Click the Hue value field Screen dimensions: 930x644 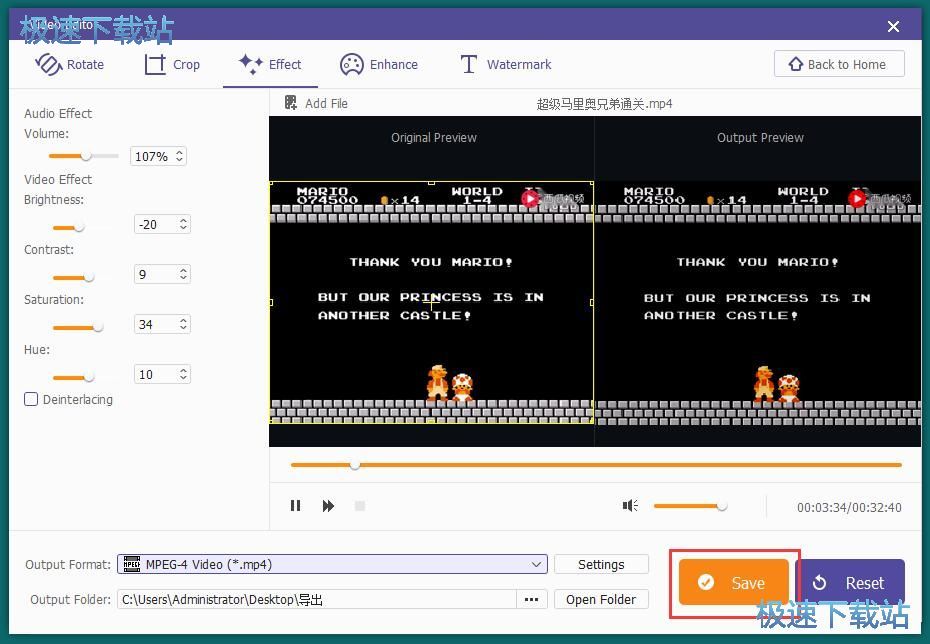(162, 374)
